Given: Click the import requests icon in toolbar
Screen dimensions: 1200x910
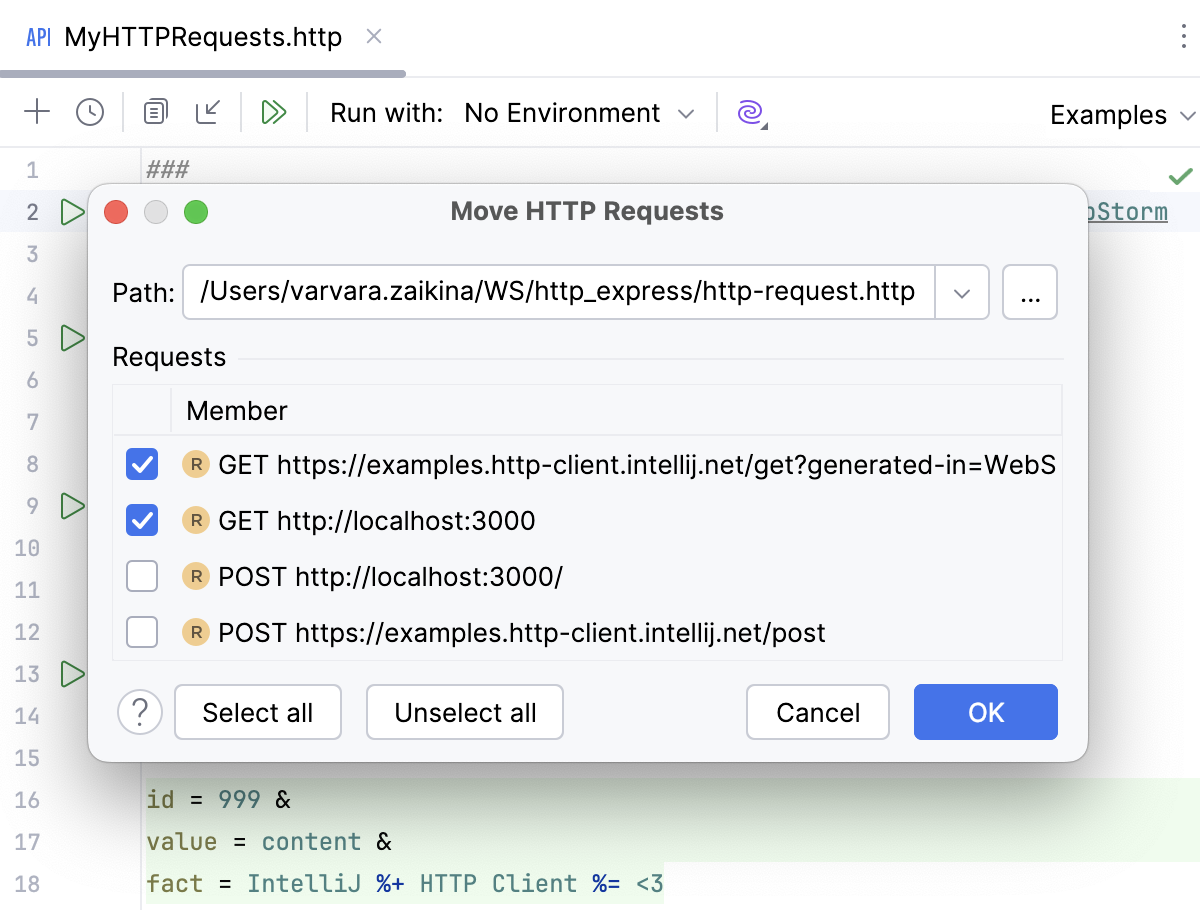Looking at the screenshot, I should [208, 112].
